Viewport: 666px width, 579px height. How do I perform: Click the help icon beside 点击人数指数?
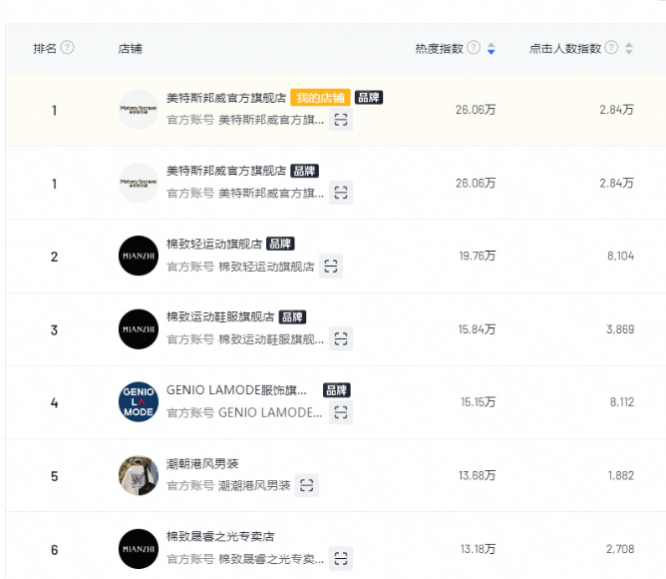tap(611, 48)
